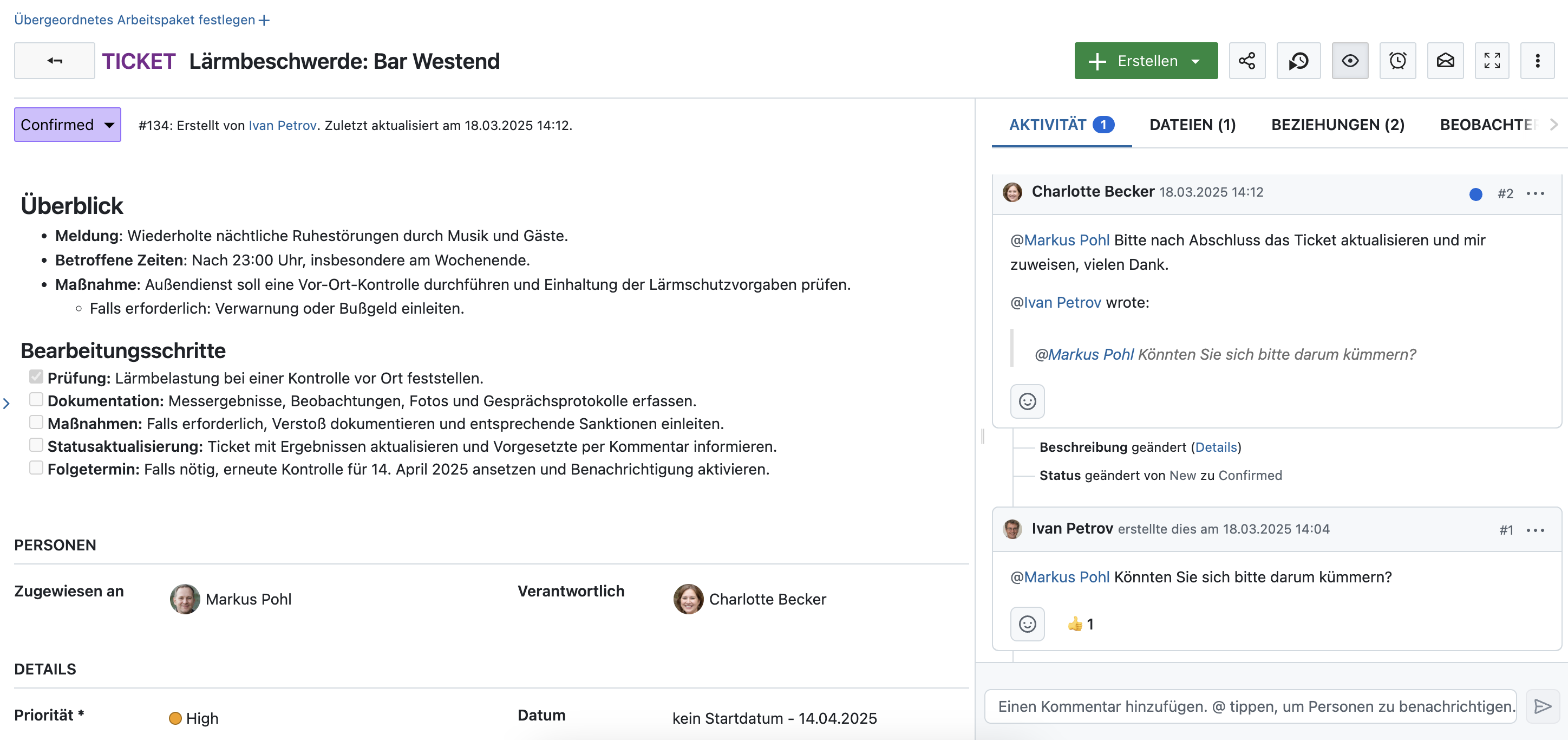The width and height of the screenshot is (1568, 740).
Task: Activate fullscreen view
Action: click(1492, 60)
